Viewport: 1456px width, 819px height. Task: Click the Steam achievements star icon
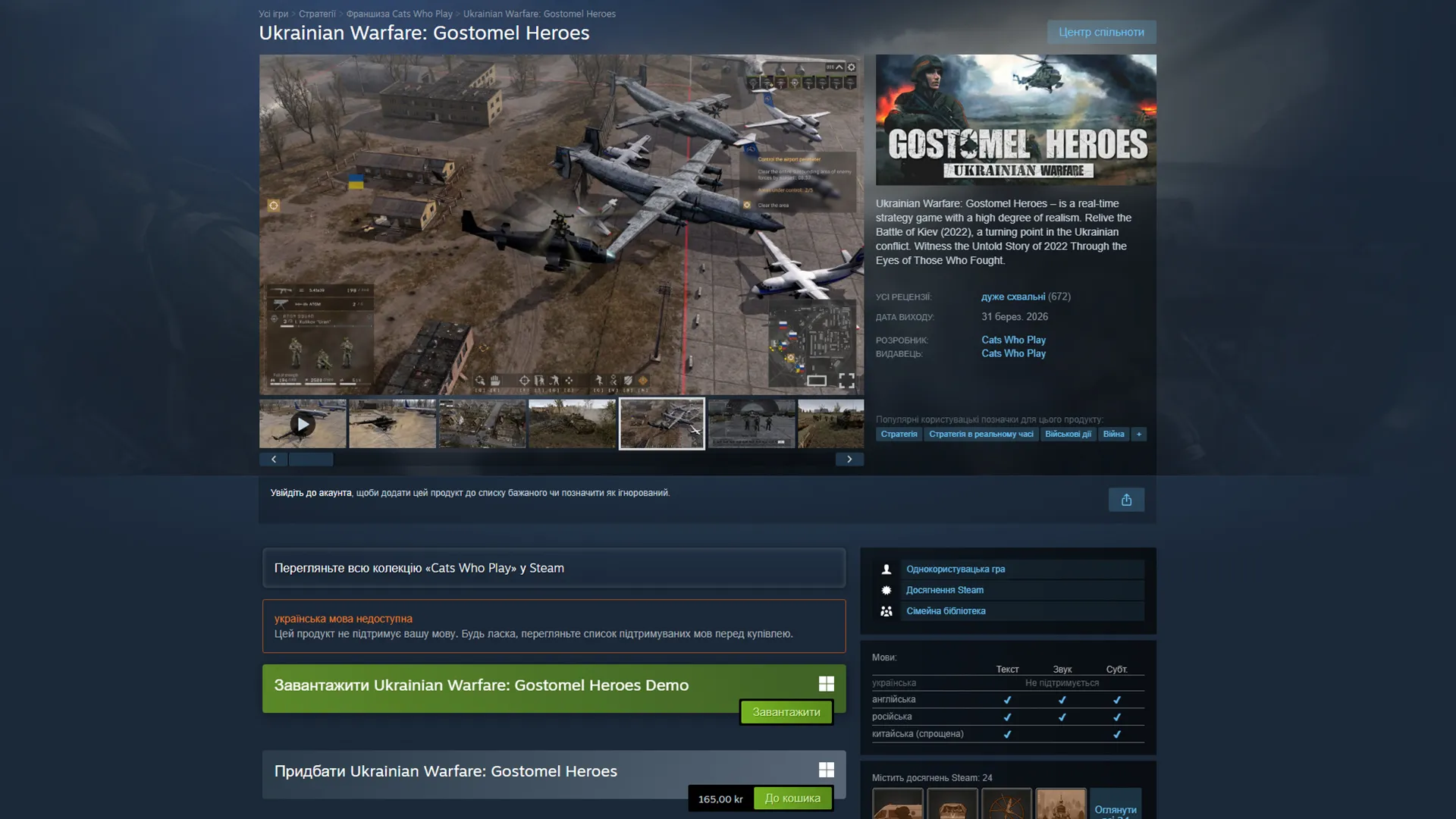point(886,590)
